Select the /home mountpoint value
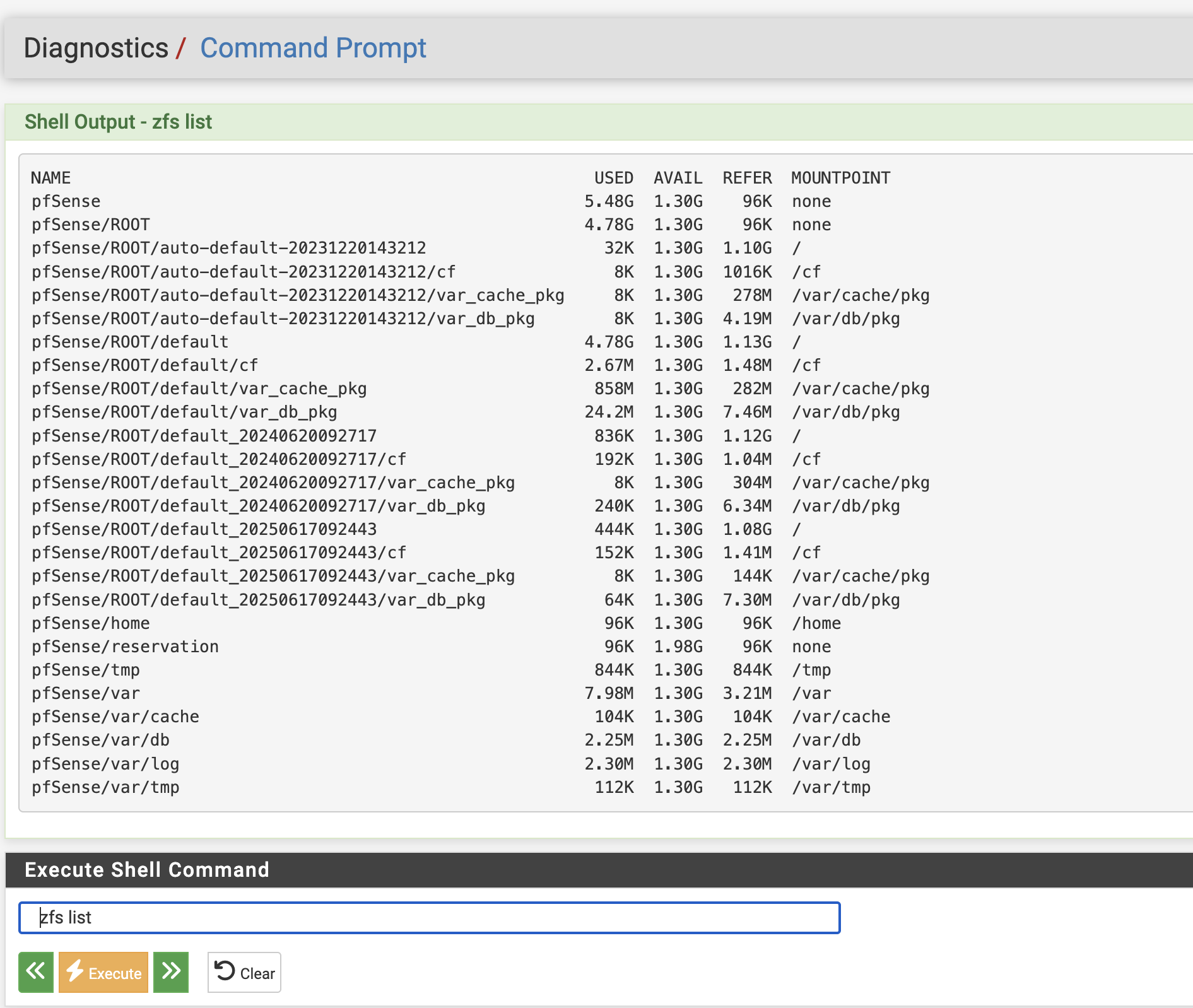The height and width of the screenshot is (1008, 1193). 816,623
